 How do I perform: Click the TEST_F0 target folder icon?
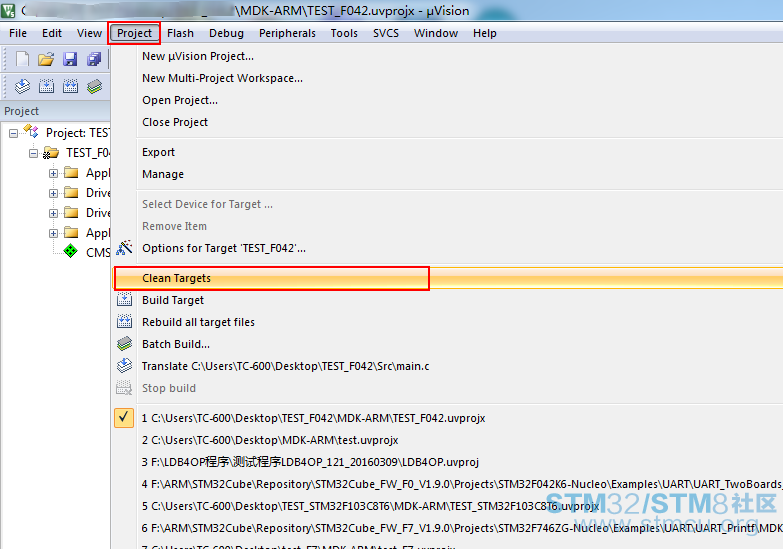point(51,152)
